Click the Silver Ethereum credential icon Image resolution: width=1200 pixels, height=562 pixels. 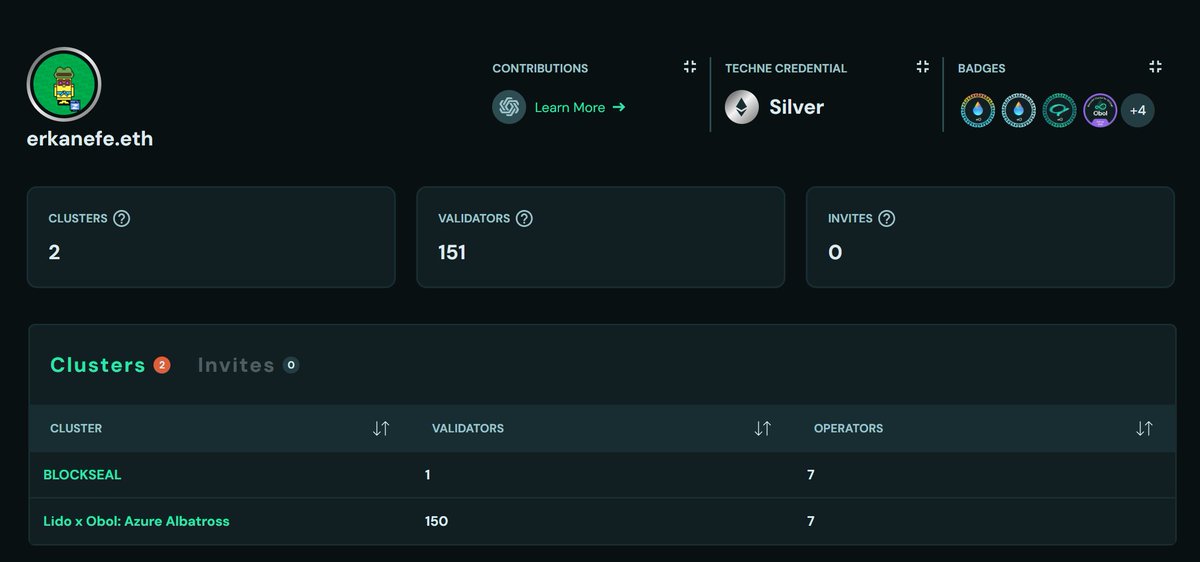coord(742,107)
